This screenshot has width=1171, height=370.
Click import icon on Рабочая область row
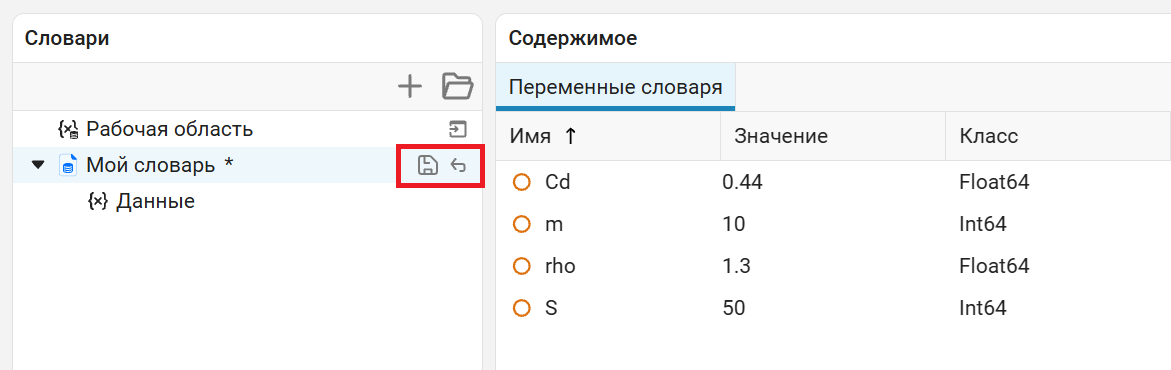(458, 129)
